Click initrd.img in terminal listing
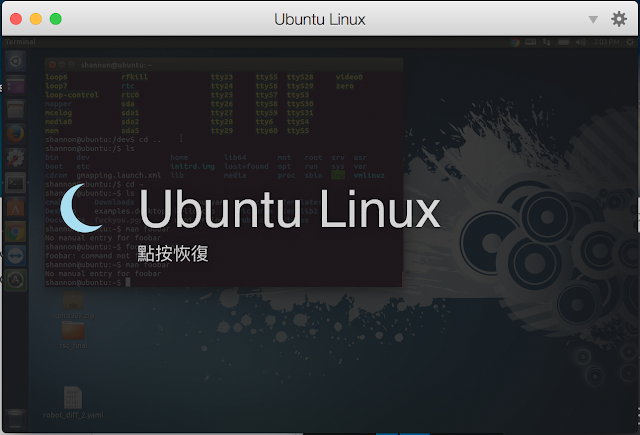640x435 pixels. pyautogui.click(x=192, y=166)
